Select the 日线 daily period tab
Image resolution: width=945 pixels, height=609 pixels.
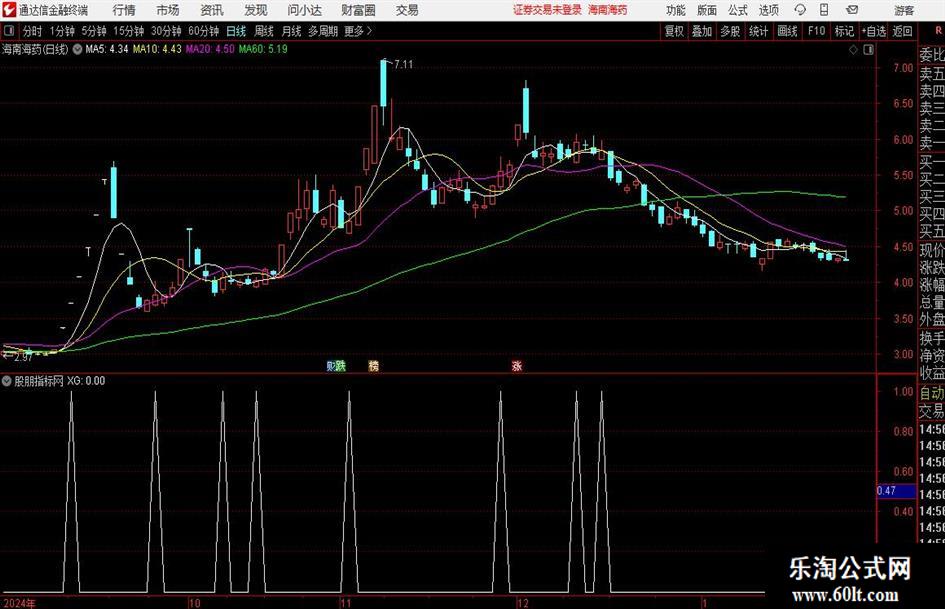236,31
